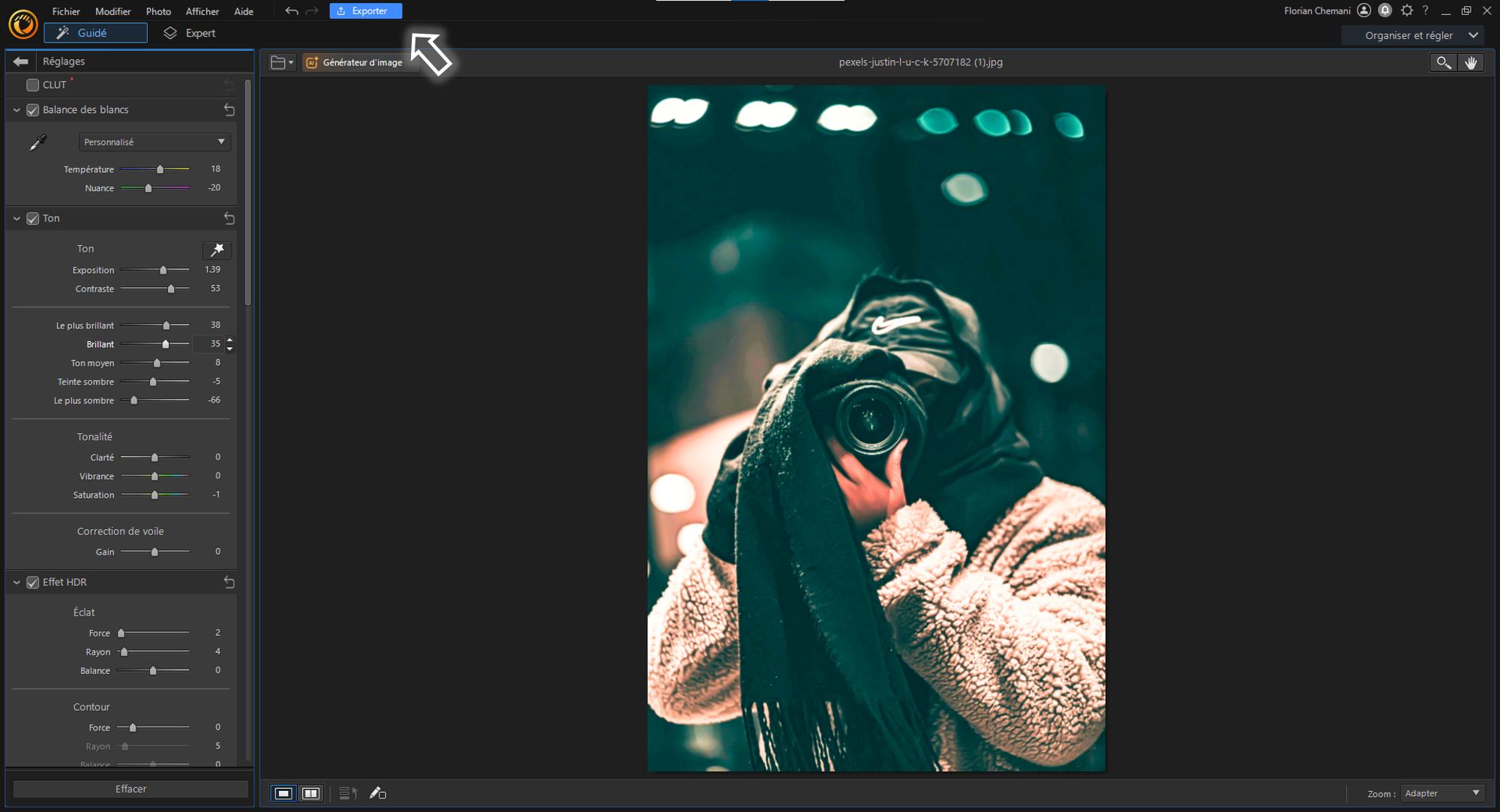
Task: Open Organiser et régler dropdown
Action: [x=1413, y=35]
